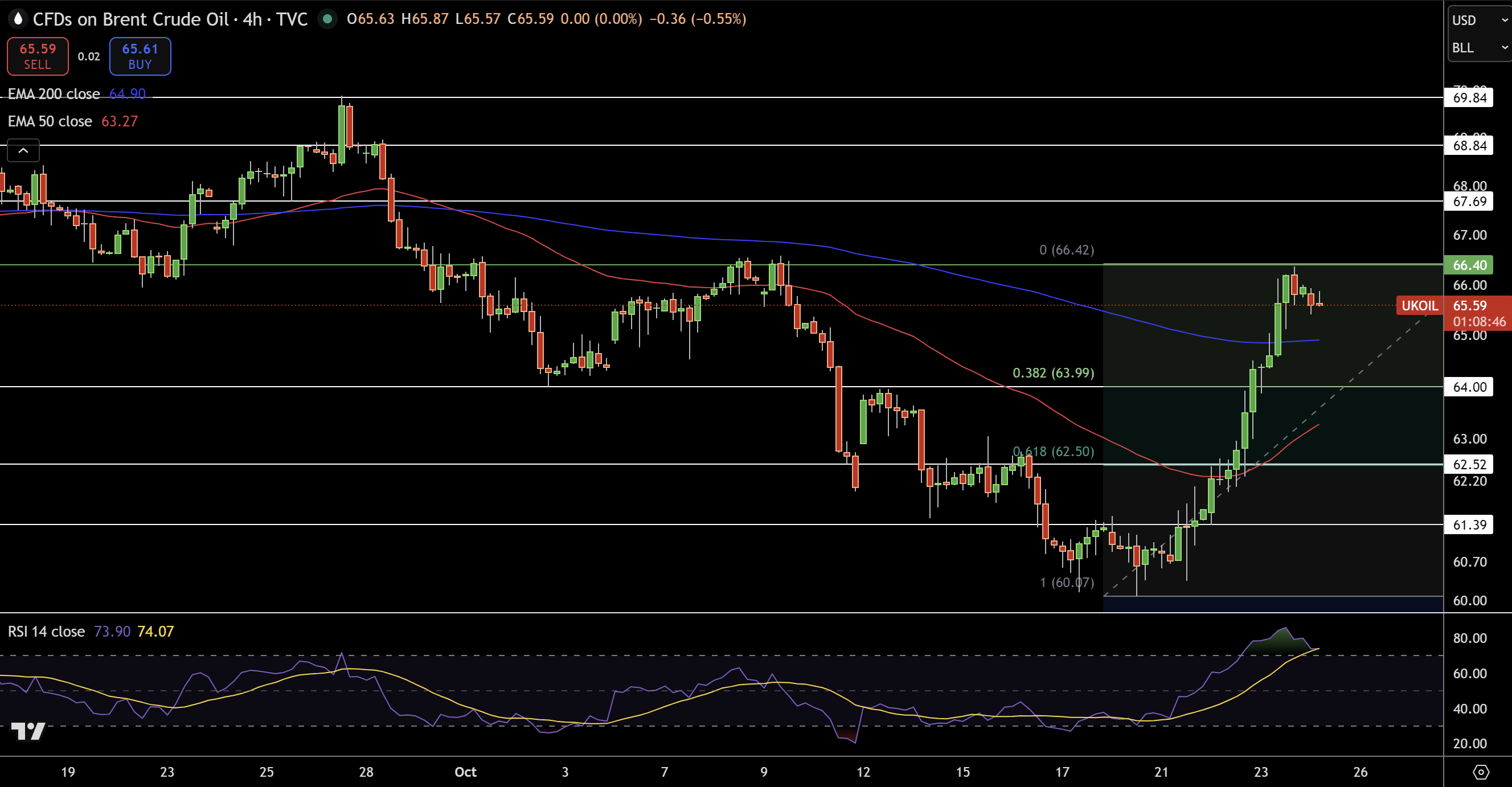This screenshot has height=787, width=1512.
Task: Click the Brent Crude oil drop icon
Action: tap(18, 19)
